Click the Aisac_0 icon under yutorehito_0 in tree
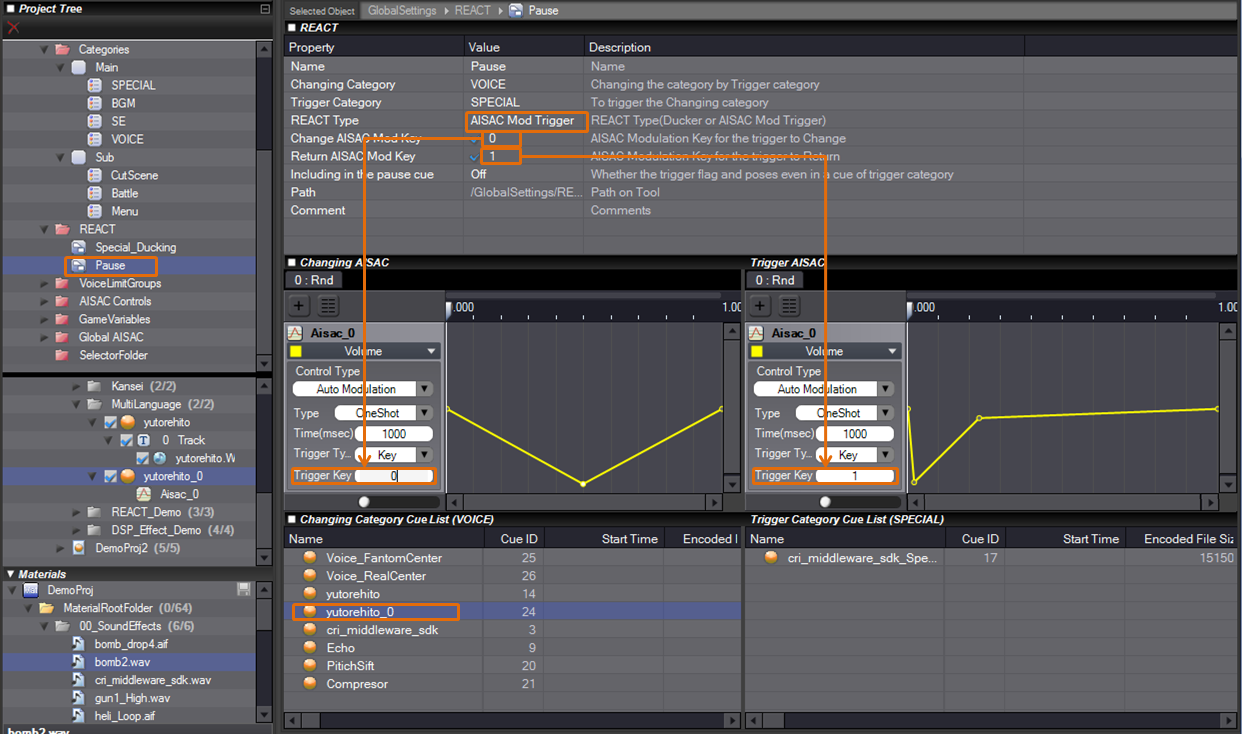The width and height of the screenshot is (1242, 734). (144, 494)
